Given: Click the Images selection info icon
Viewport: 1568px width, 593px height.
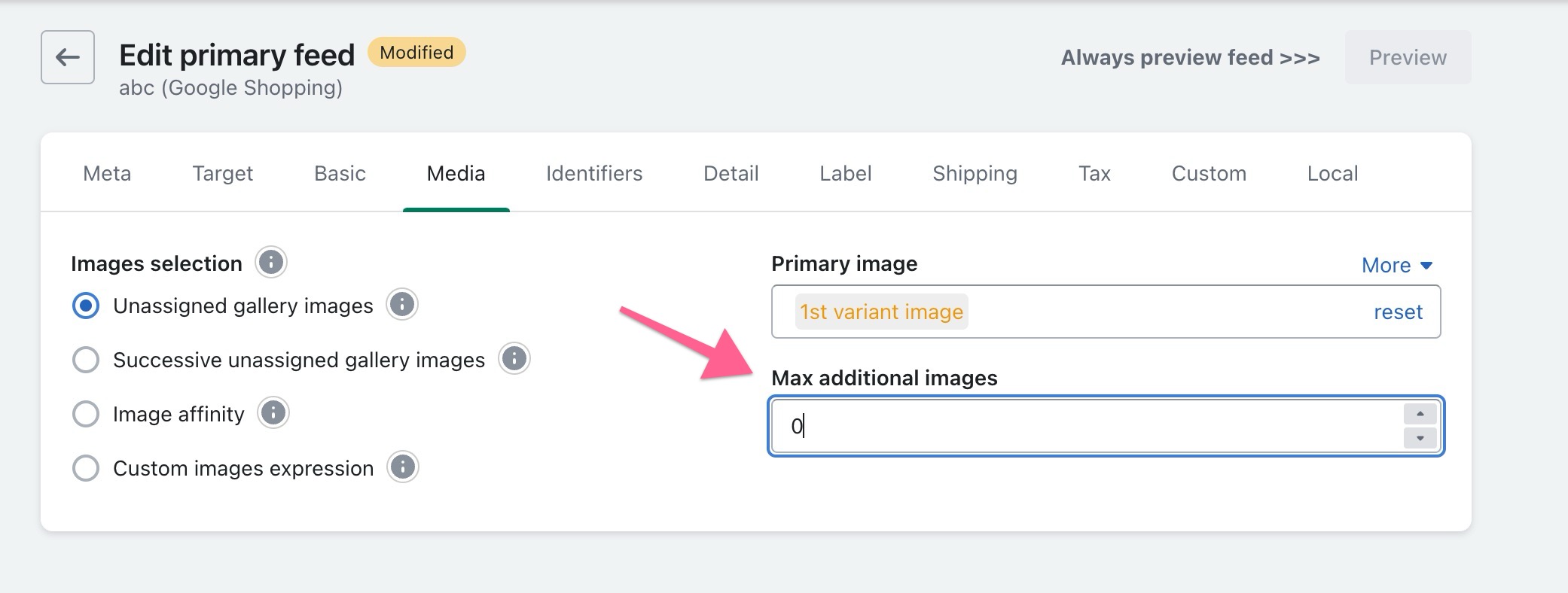Looking at the screenshot, I should [x=270, y=263].
